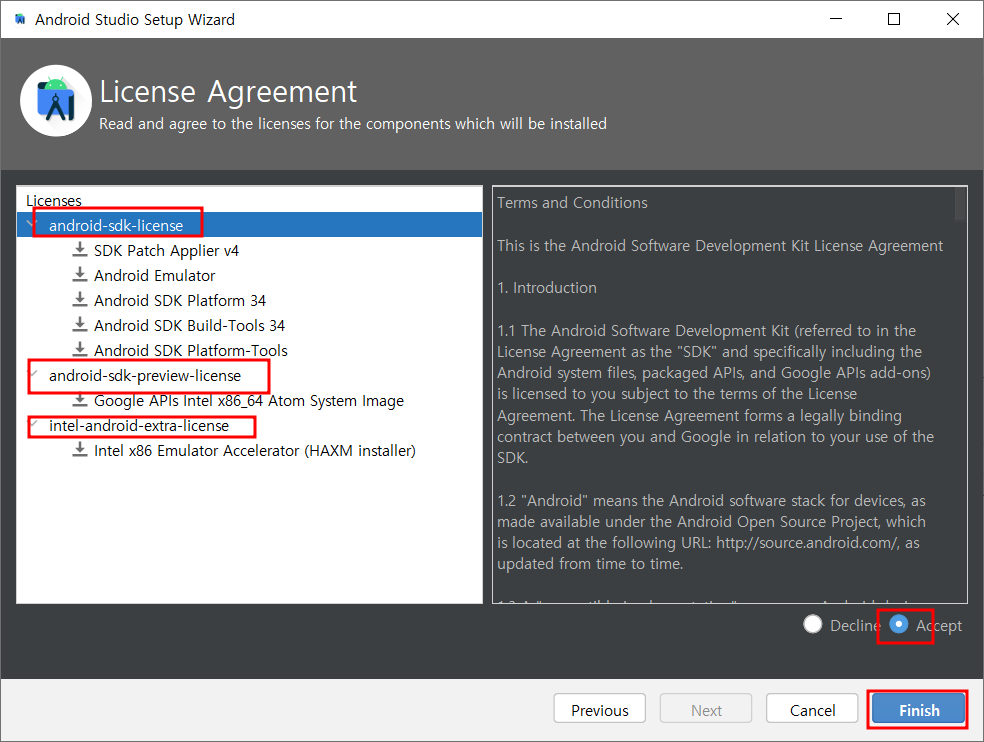The width and height of the screenshot is (984, 742).
Task: Click the Cancel button
Action: tap(812, 710)
